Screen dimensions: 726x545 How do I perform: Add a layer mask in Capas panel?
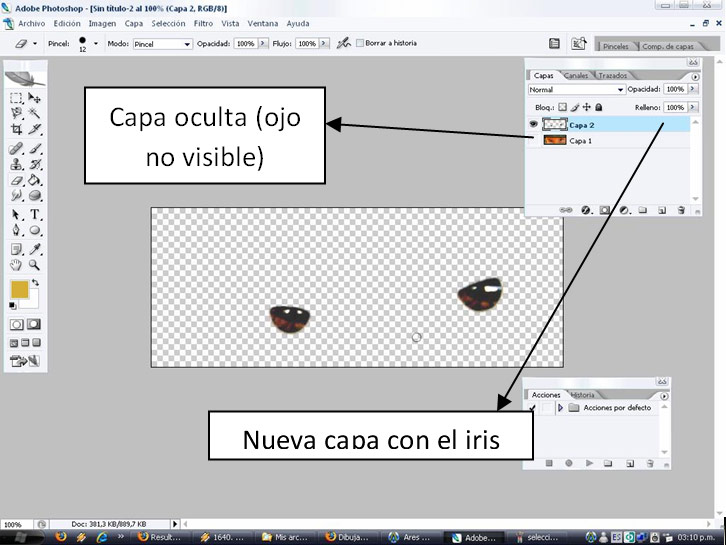(x=604, y=210)
